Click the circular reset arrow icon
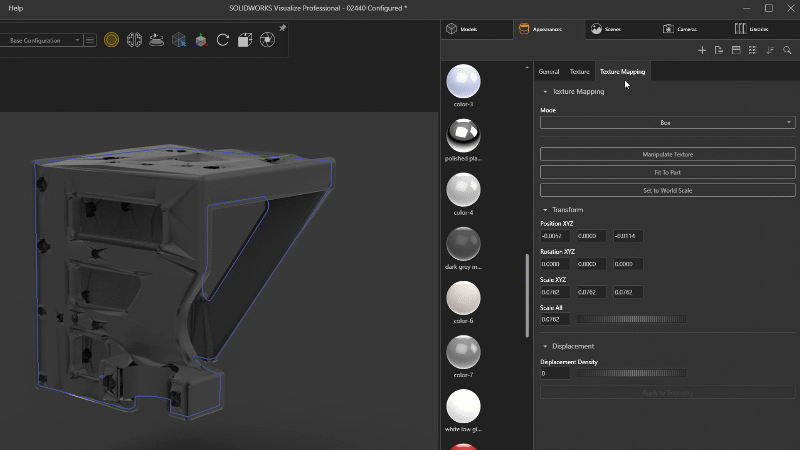Viewport: 800px width, 450px height. point(223,40)
